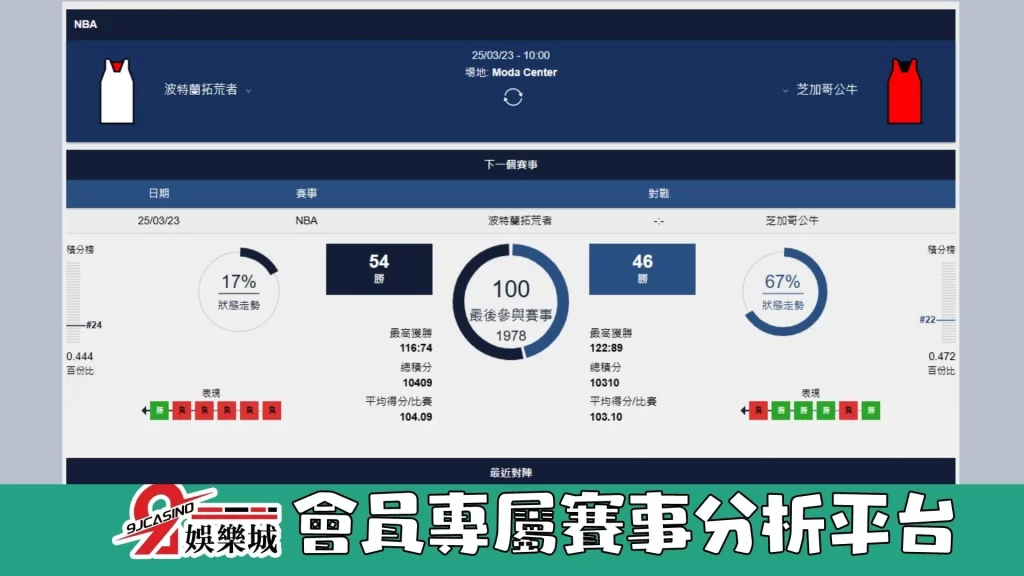Click the 25/03/23 date cell
1024x576 pixels.
(162, 220)
